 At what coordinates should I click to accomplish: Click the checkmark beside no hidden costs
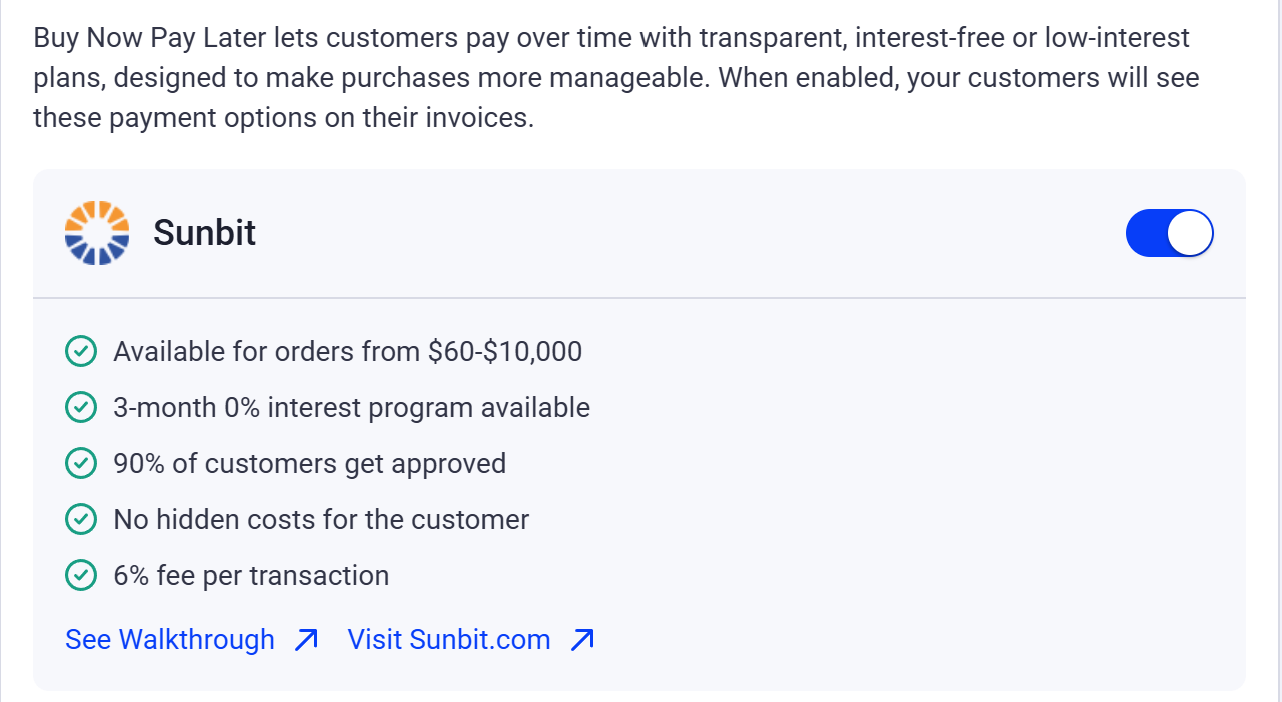tap(81, 520)
